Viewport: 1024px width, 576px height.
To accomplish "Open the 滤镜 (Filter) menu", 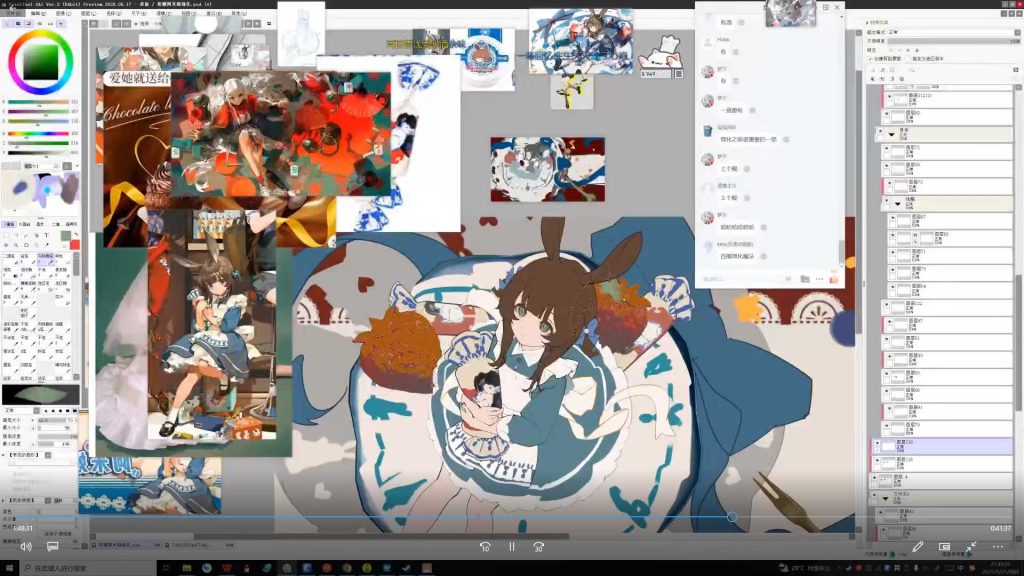I will (x=163, y=13).
